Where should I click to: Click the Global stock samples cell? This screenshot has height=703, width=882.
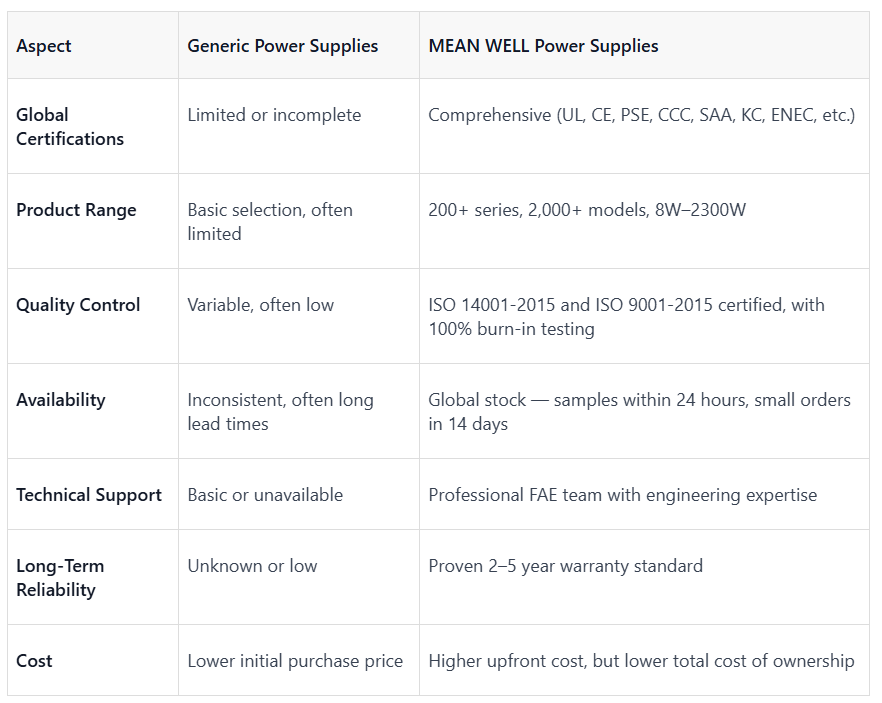click(x=640, y=412)
